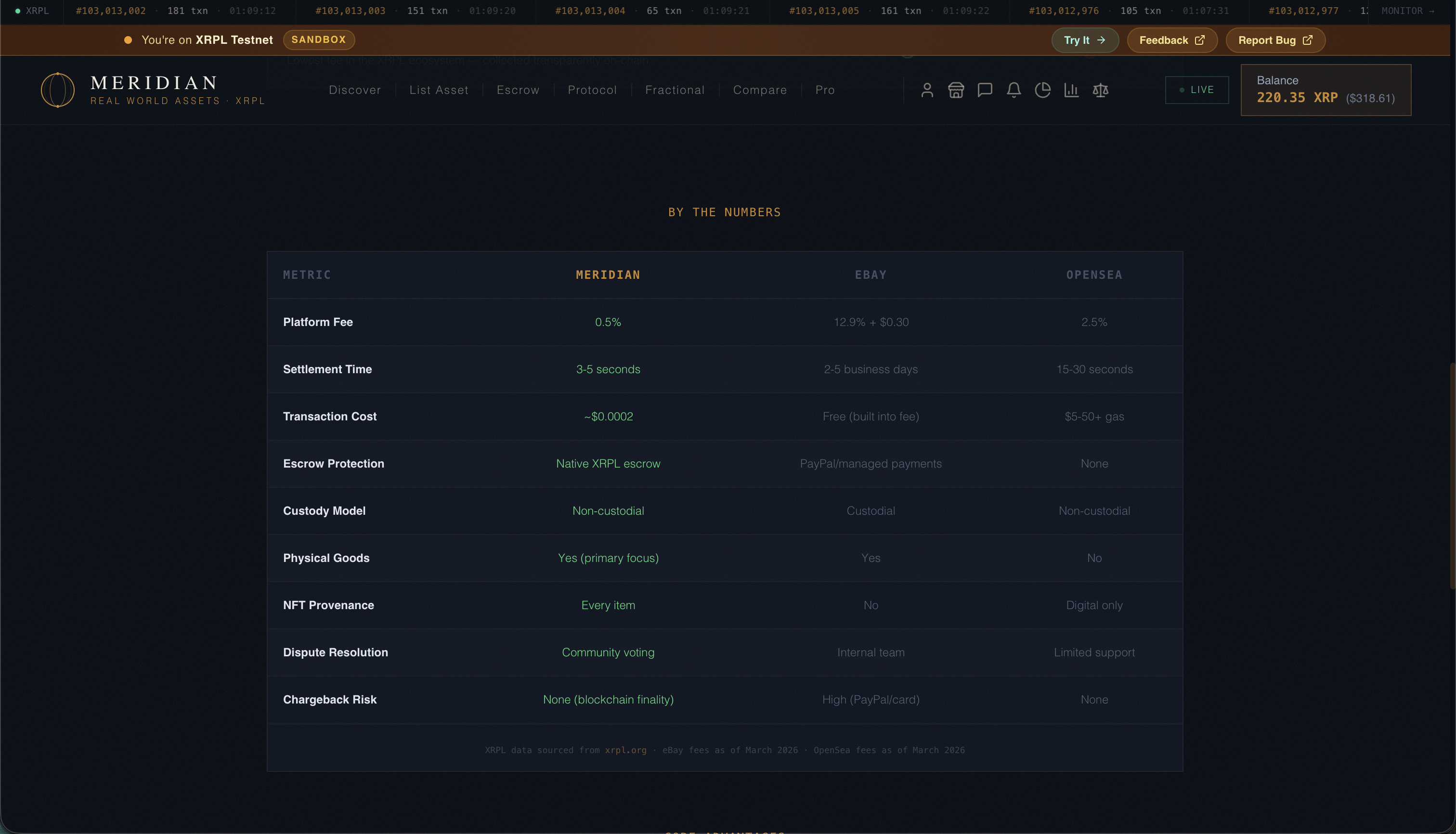This screenshot has height=834, width=1456.
Task: Select ledger #103,012,976 in the ticker
Action: 1064,11
